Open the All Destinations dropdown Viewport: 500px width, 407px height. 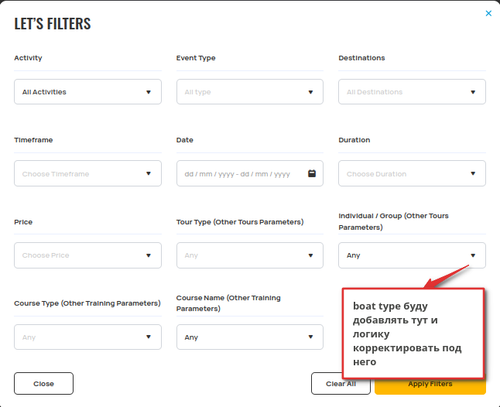point(412,92)
